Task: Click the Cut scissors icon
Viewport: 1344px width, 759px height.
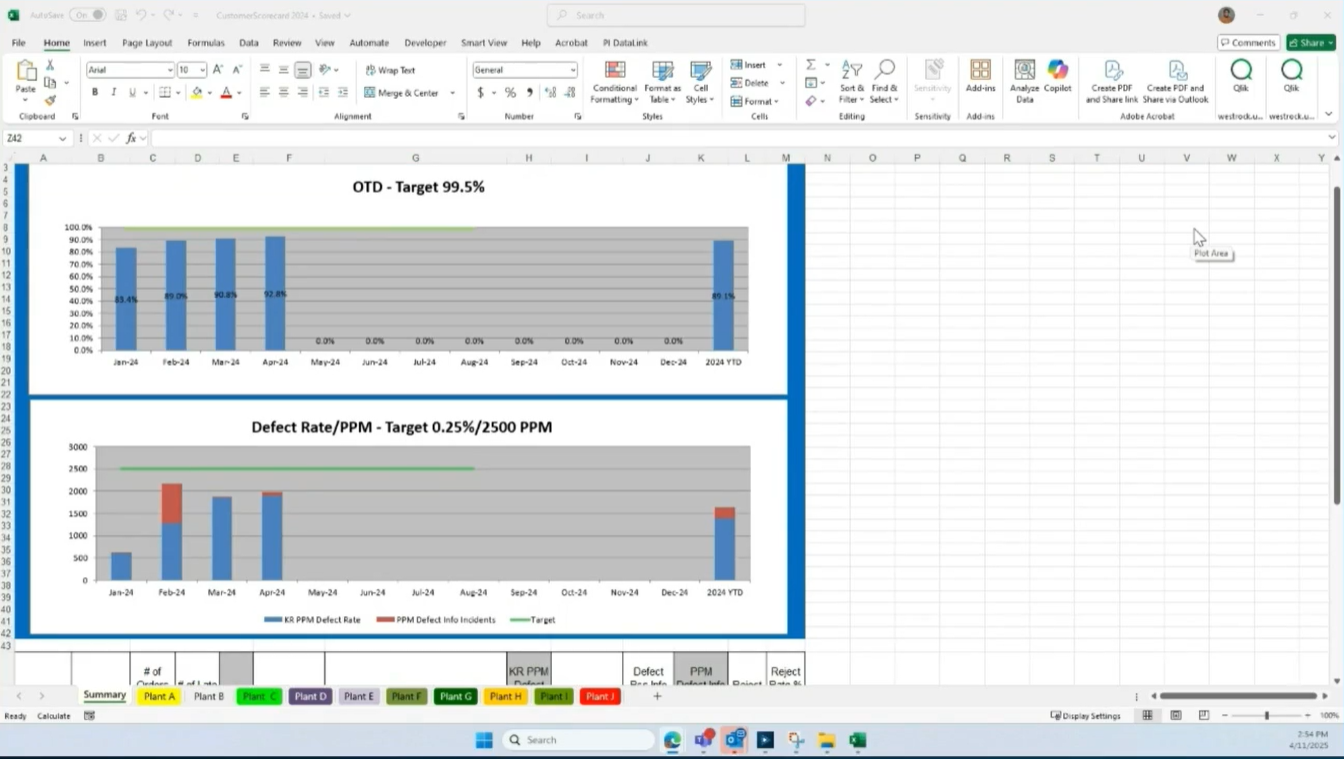Action: tap(49, 65)
